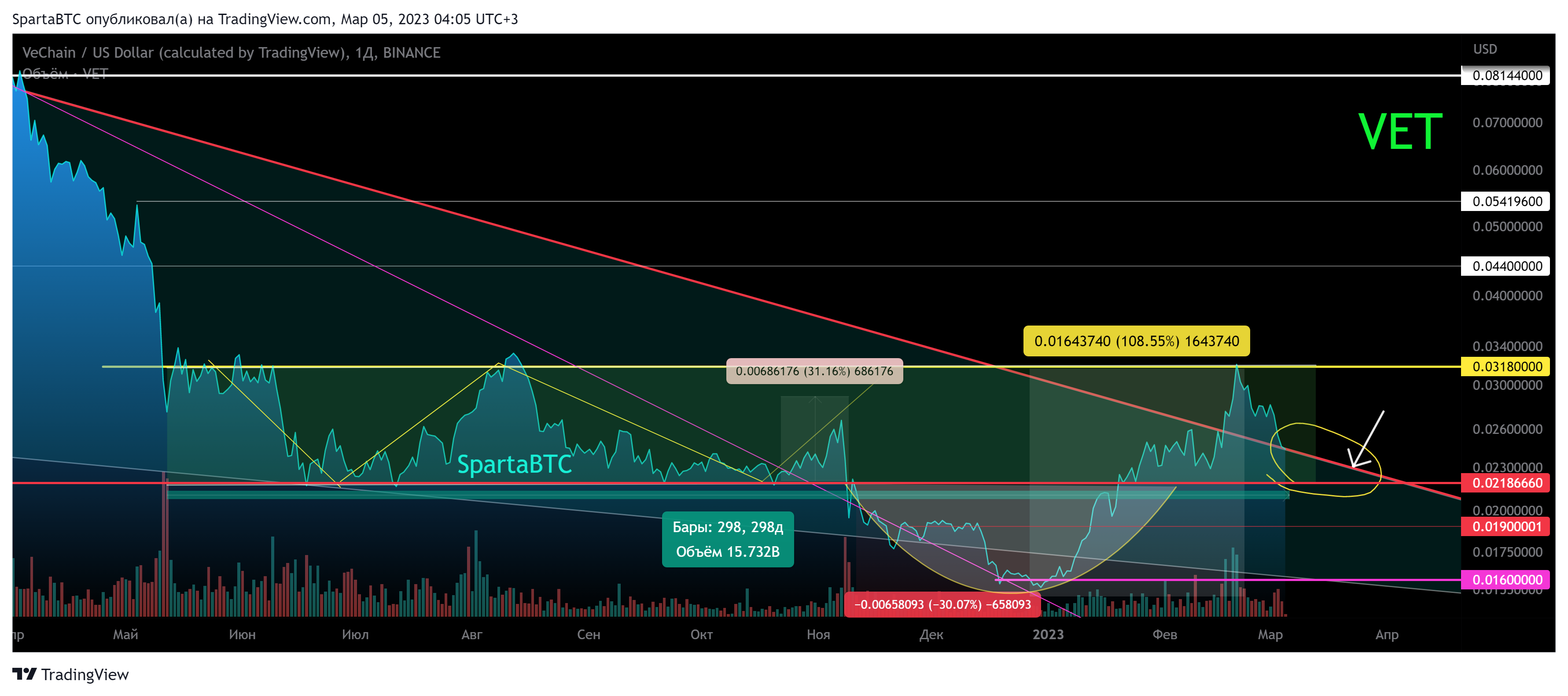Image resolution: width=1568 pixels, height=696 pixels.
Task: Click the yellow 0.03180000 price label
Action: (x=1505, y=367)
